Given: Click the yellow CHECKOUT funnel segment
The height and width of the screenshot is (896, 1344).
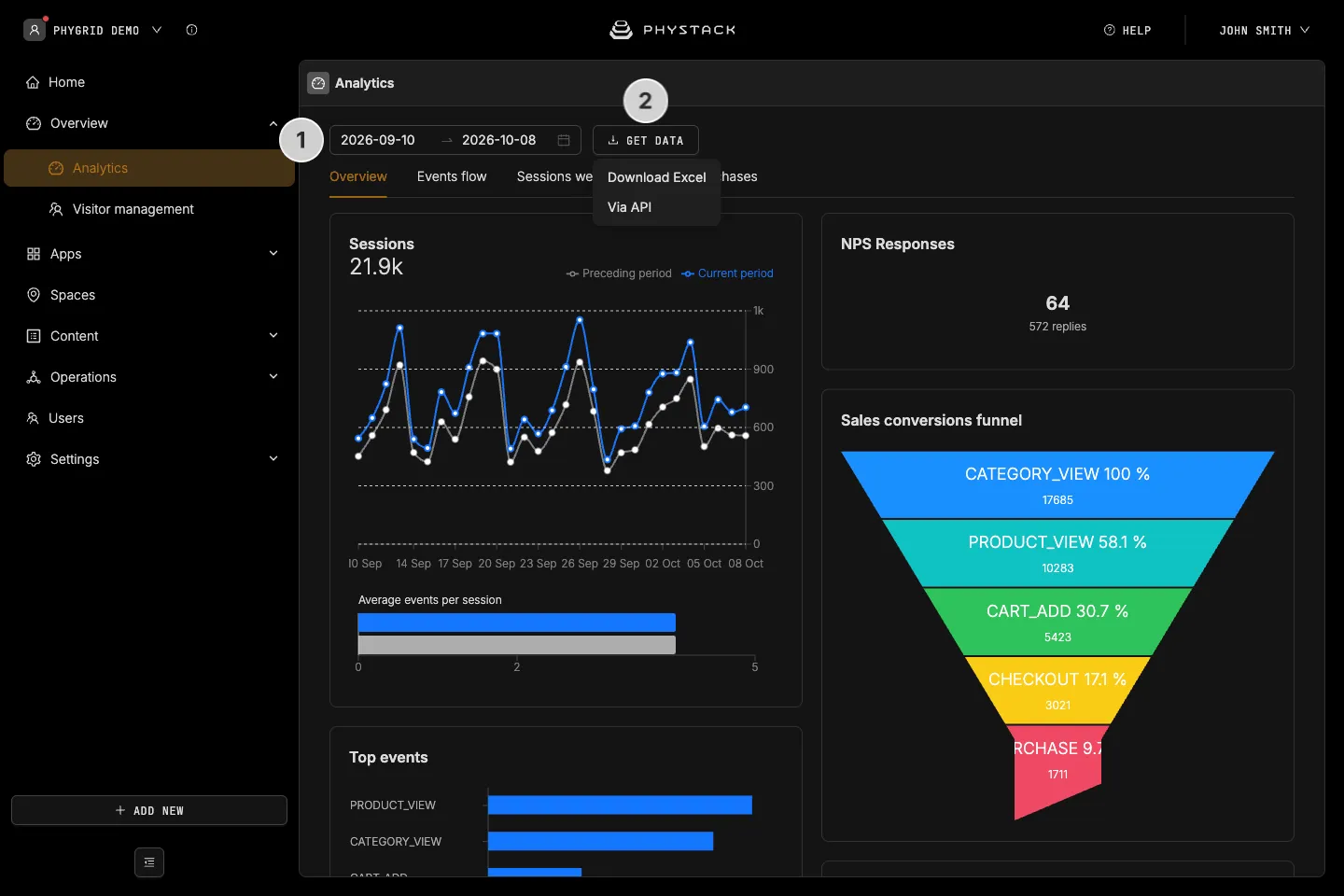Looking at the screenshot, I should pos(1057,691).
